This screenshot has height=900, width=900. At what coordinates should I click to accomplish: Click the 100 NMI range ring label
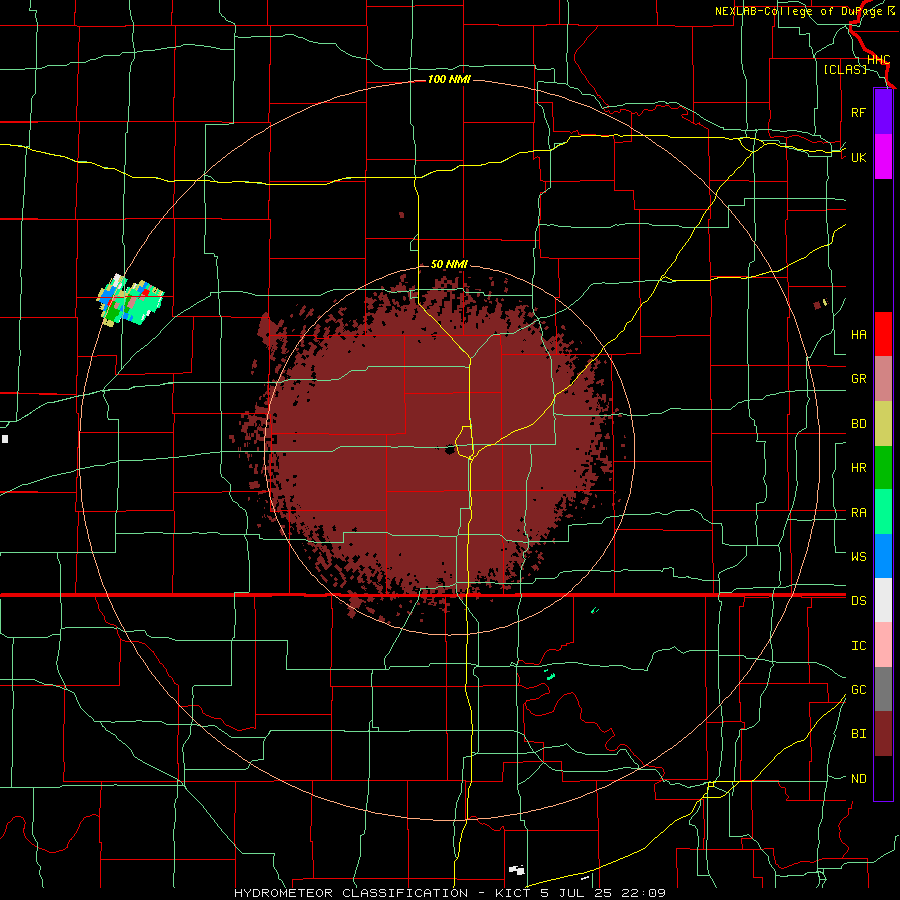coord(449,79)
